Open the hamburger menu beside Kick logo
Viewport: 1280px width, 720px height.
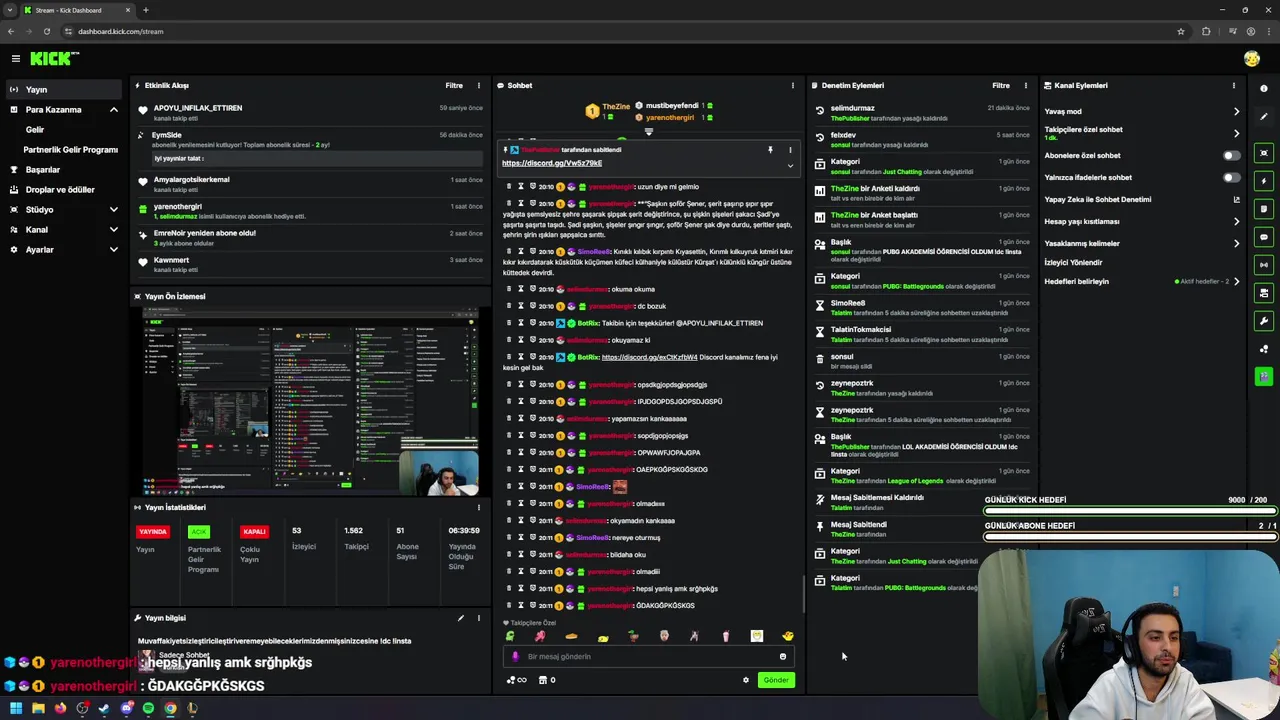click(x=15, y=59)
